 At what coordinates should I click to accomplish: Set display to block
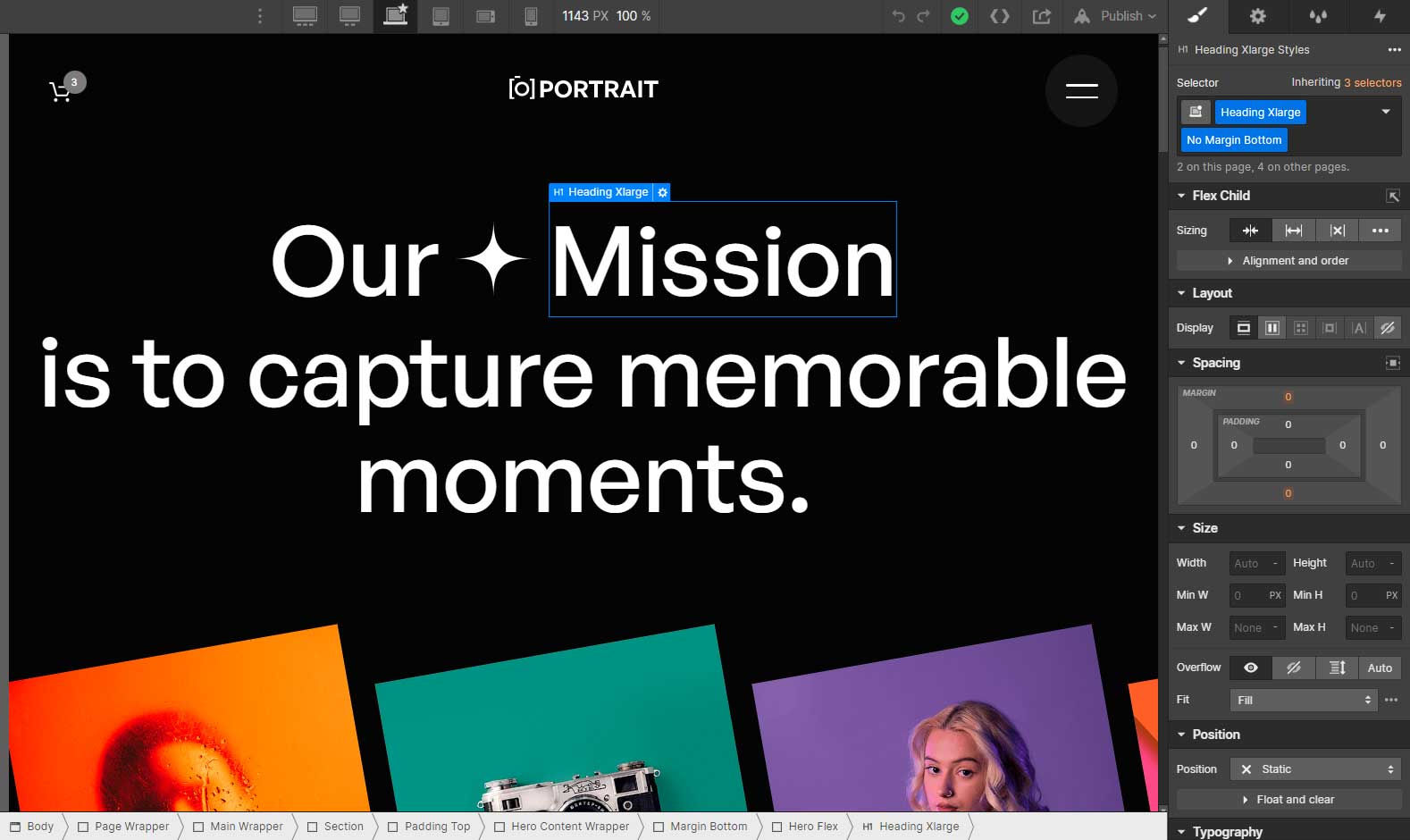pos(1243,328)
